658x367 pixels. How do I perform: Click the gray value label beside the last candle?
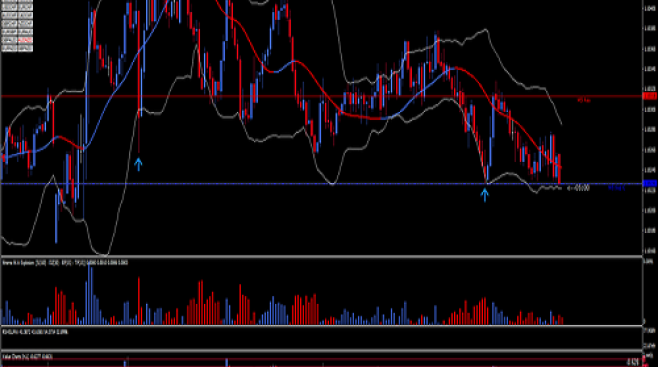579,188
